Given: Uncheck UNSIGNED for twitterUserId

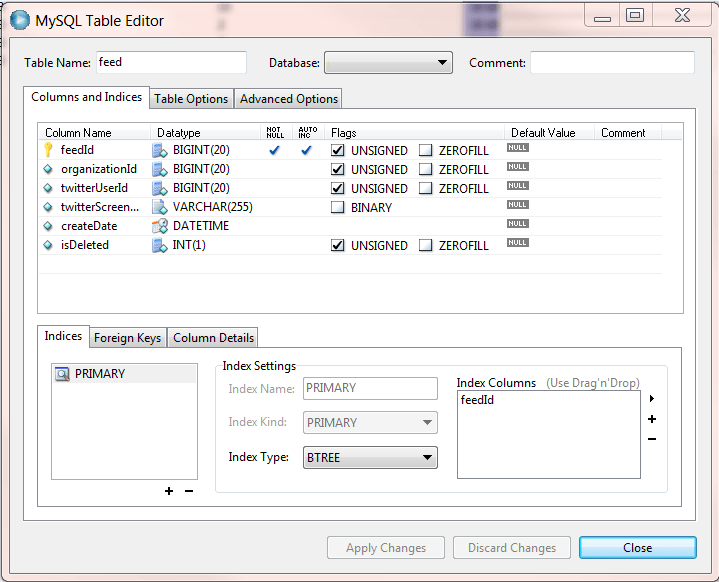Looking at the screenshot, I should point(337,188).
